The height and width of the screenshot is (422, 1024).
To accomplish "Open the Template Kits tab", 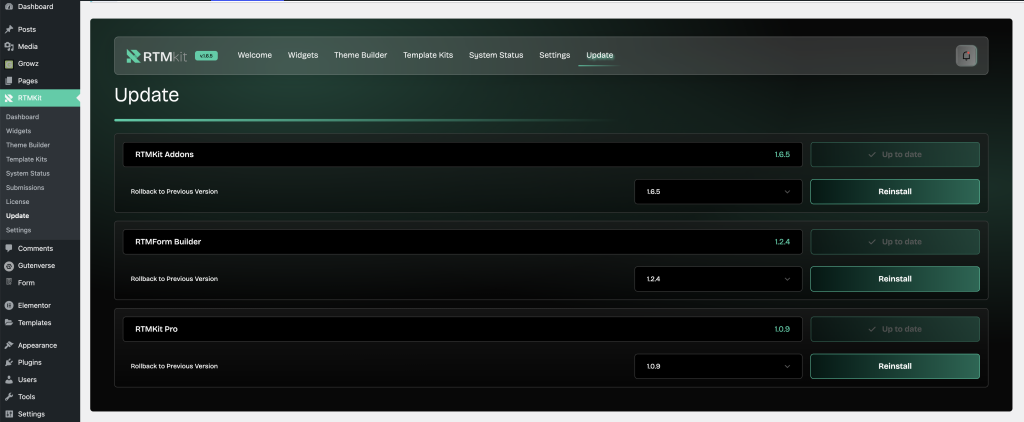I will (427, 55).
